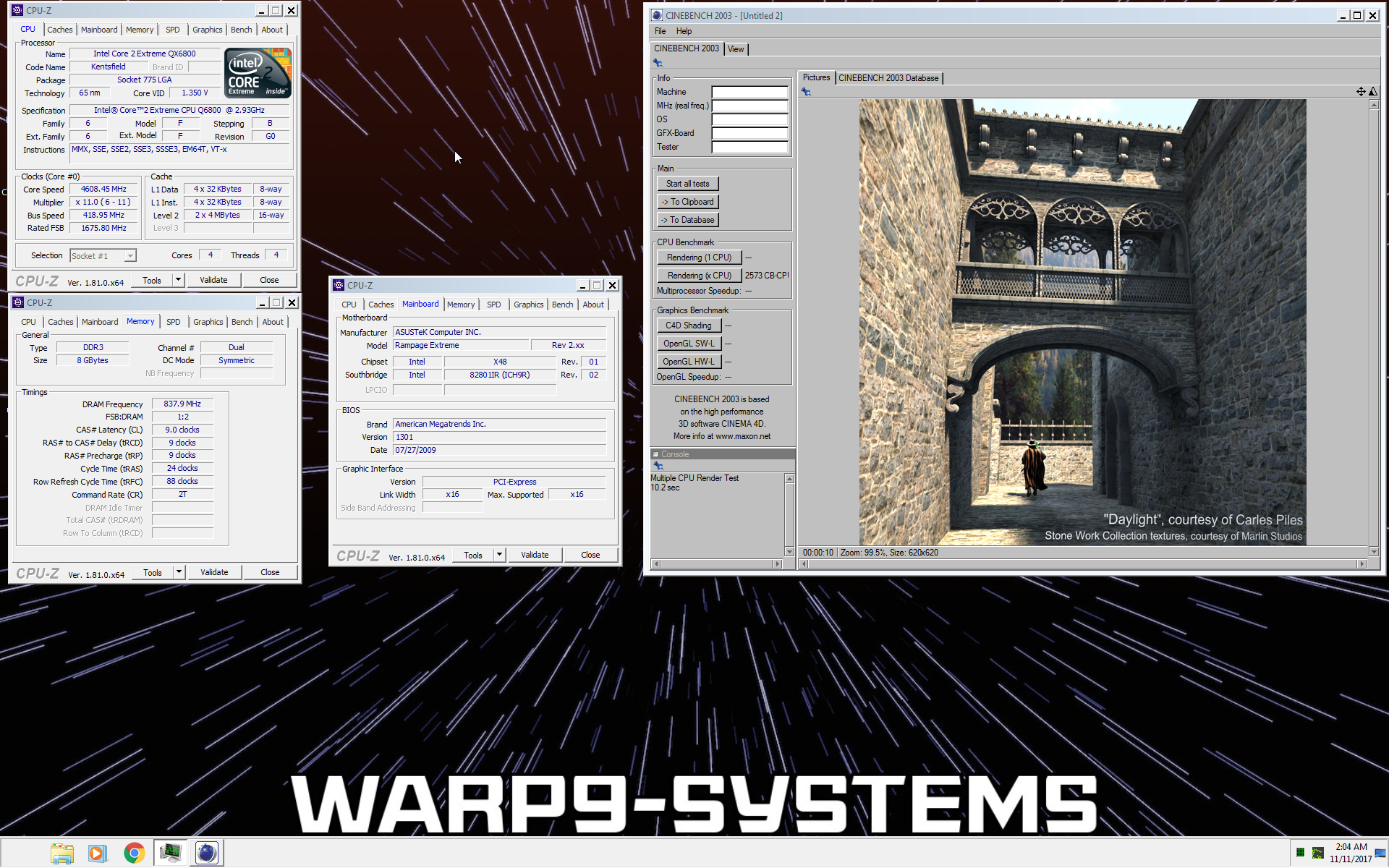Click into the Tester field
Screen dimensions: 1389x868
click(x=749, y=147)
